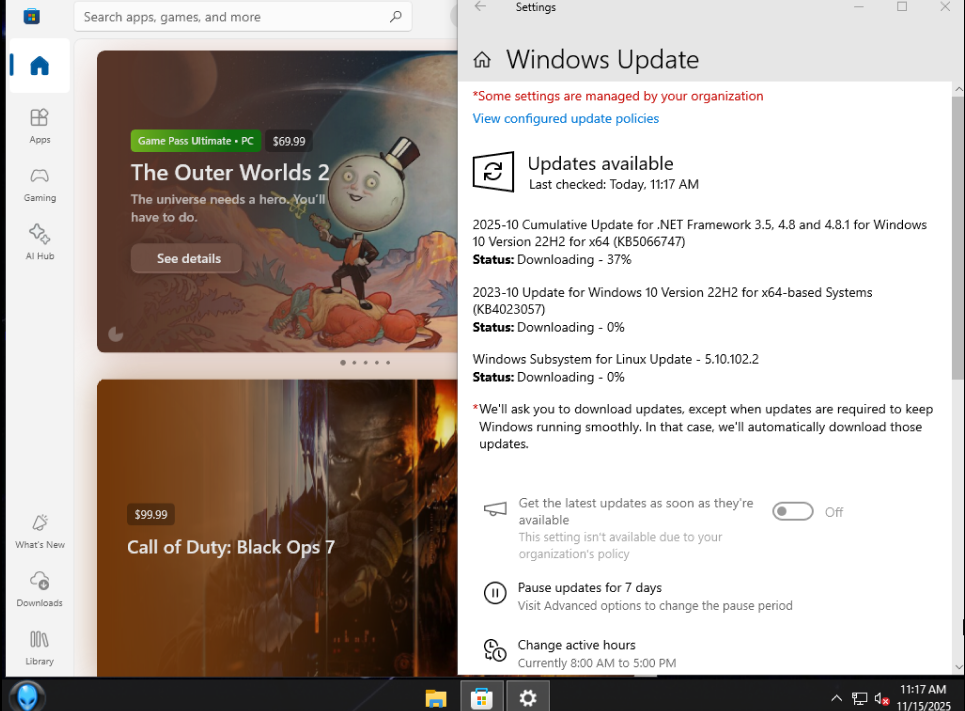Click the Alienware Start button
Image resolution: width=965 pixels, height=711 pixels.
tap(27, 696)
